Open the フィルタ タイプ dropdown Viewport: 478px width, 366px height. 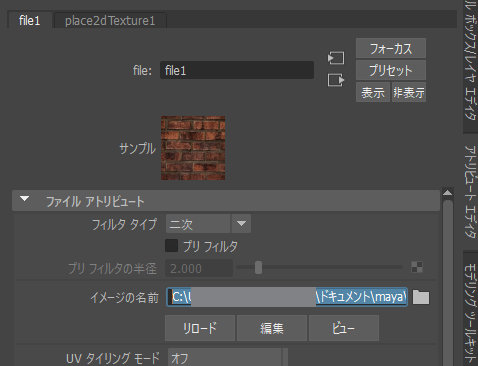[208, 224]
